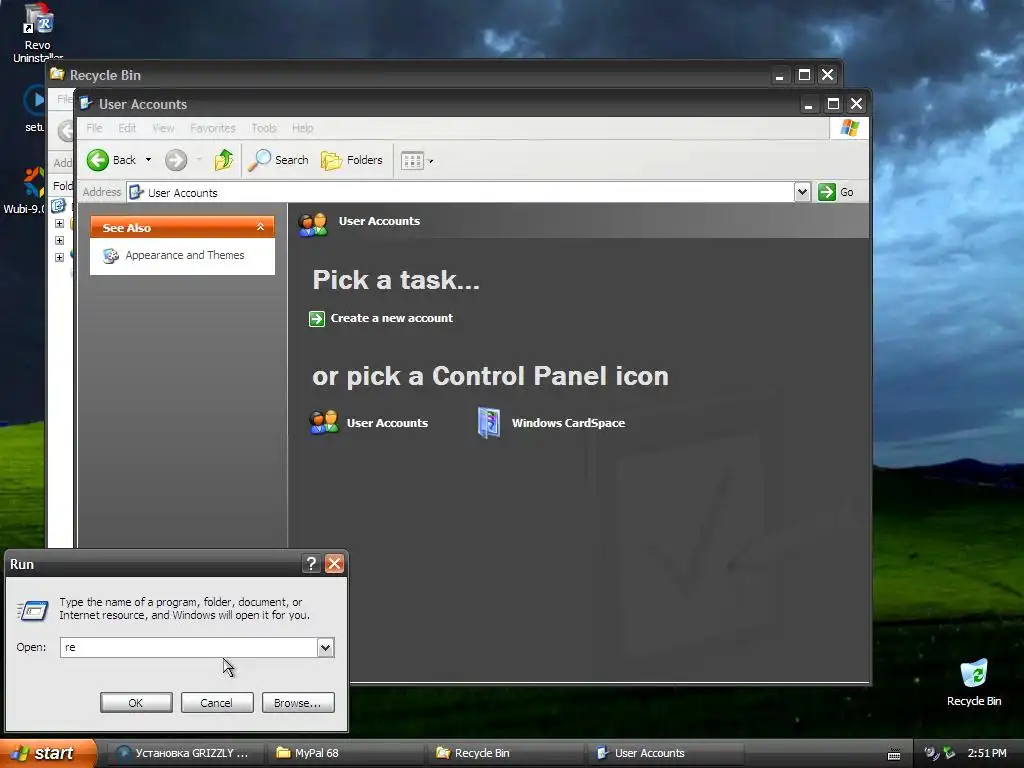Go Back in User Accounts window
Image resolution: width=1024 pixels, height=768 pixels.
coord(111,160)
